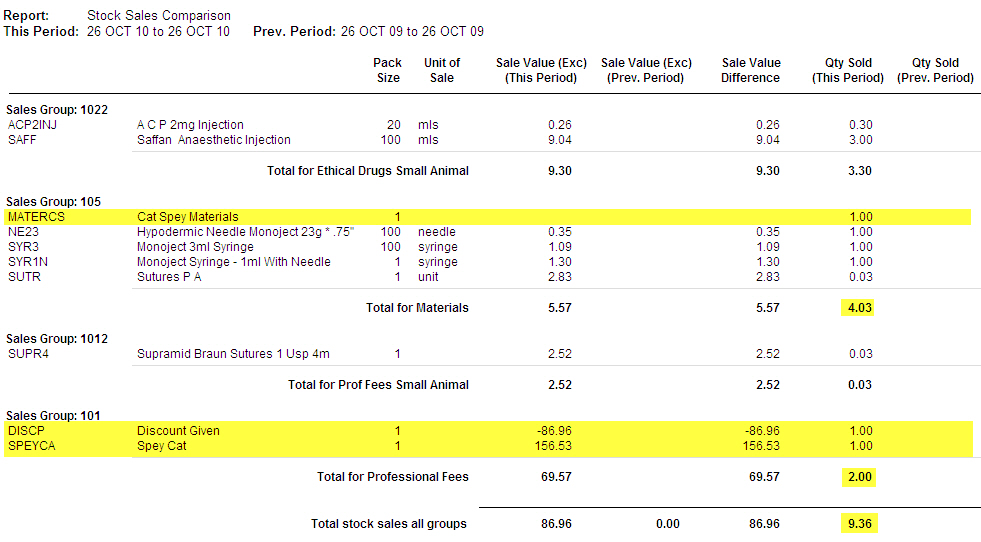
Task: Select the Sales Group: 101 heading
Action: [x=53, y=416]
